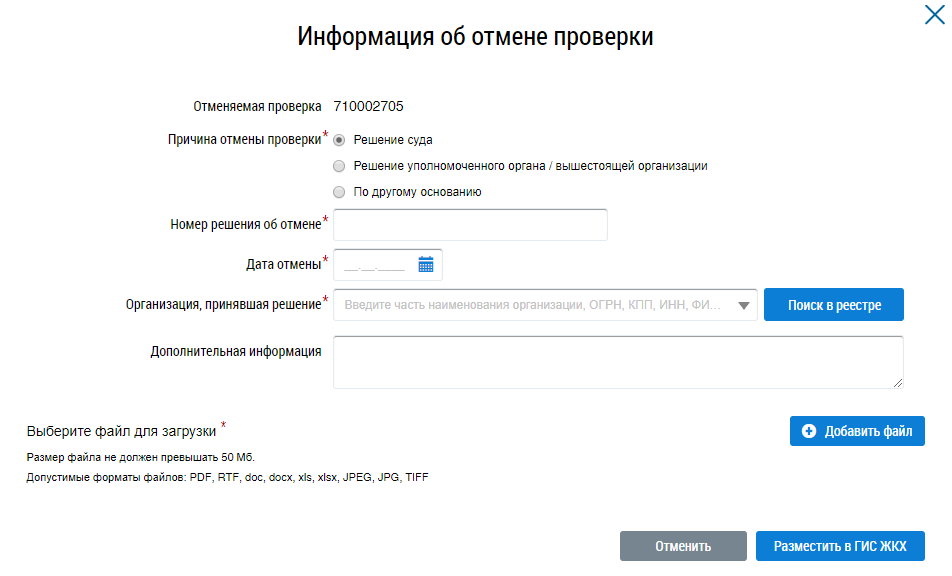The image size is (952, 576).
Task: Focus the Номер решения об отмене field
Action: tap(470, 225)
